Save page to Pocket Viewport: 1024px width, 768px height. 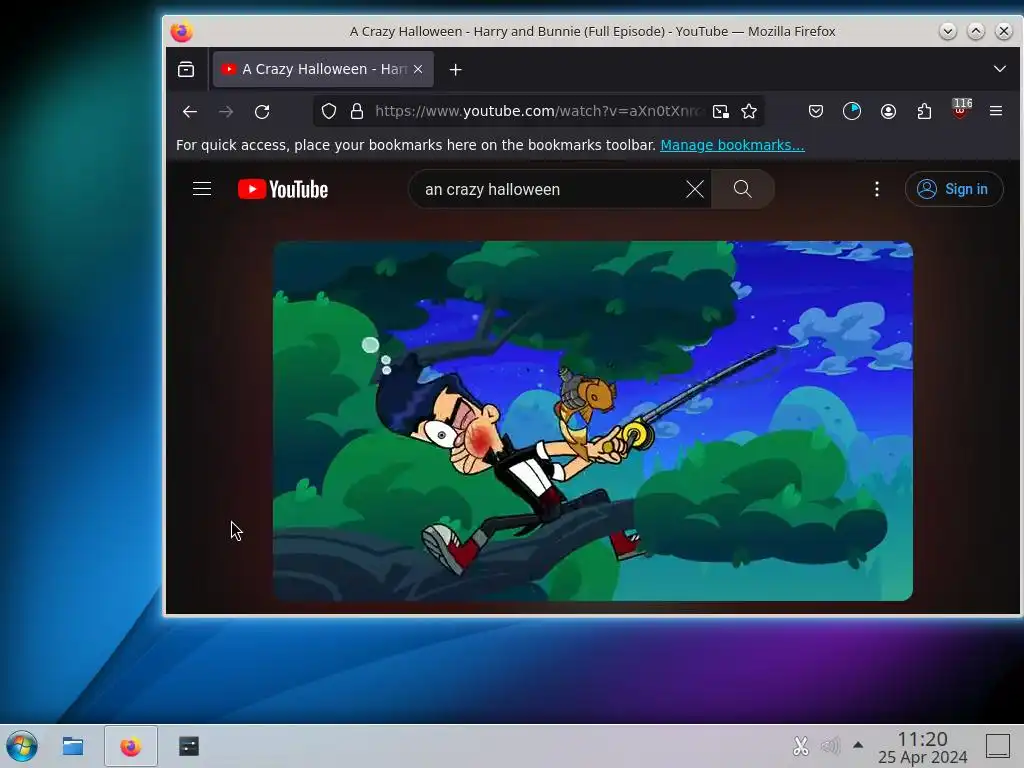pyautogui.click(x=816, y=112)
